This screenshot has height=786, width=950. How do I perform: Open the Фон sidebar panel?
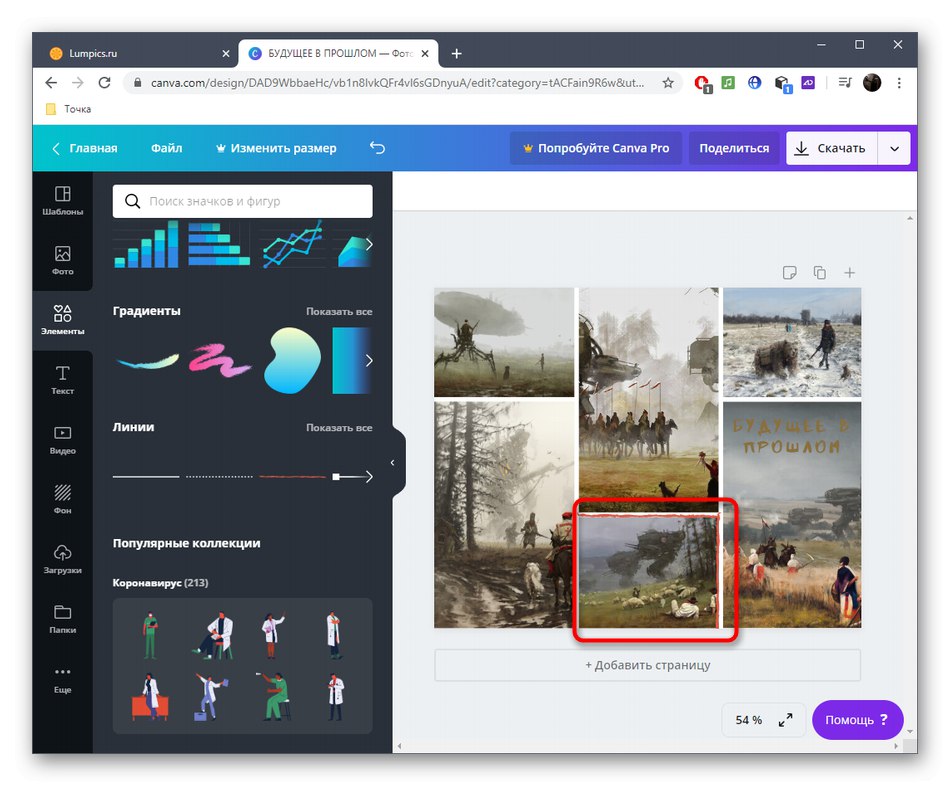[62, 499]
